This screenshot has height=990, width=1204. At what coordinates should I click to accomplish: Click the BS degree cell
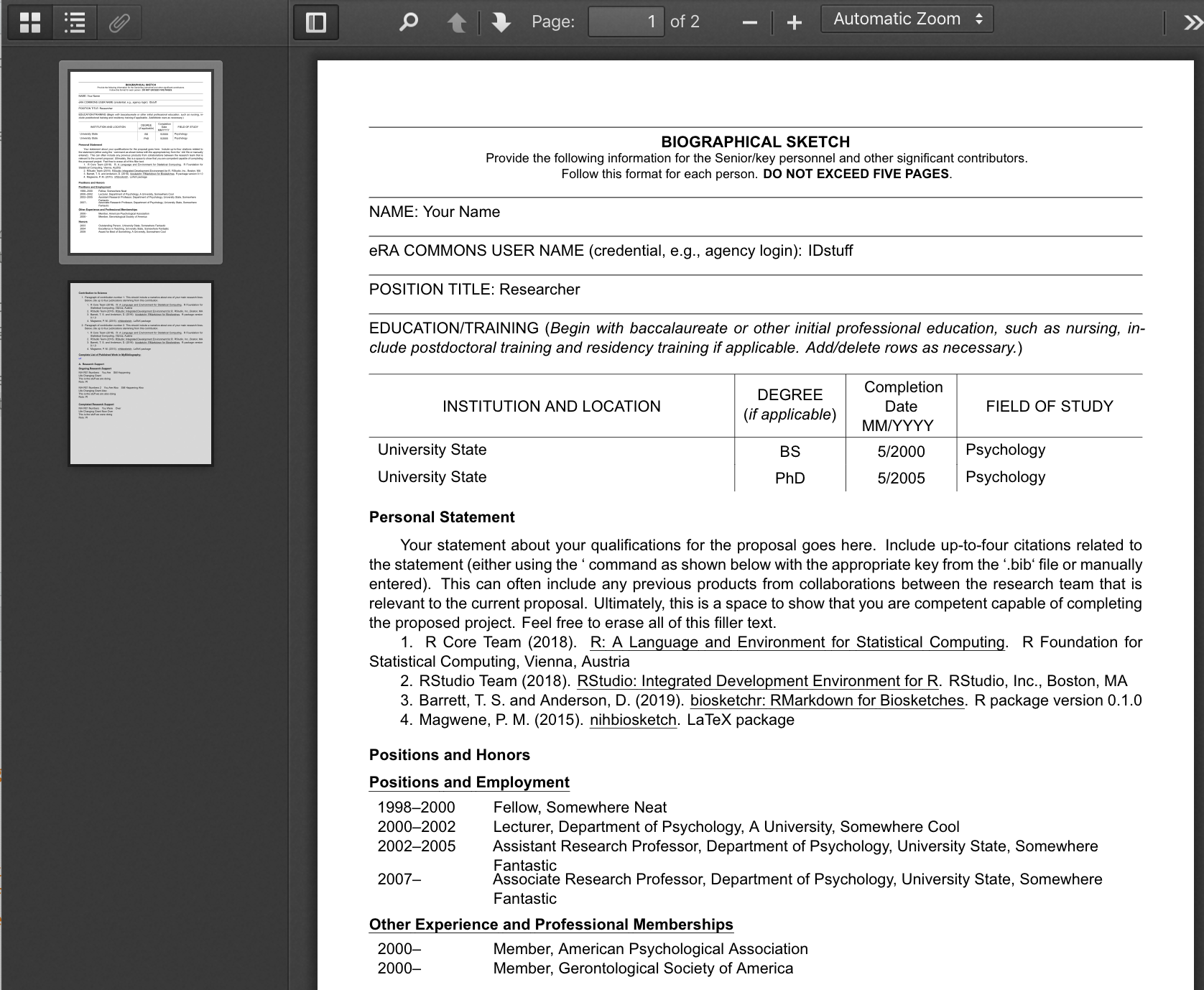tap(789, 451)
